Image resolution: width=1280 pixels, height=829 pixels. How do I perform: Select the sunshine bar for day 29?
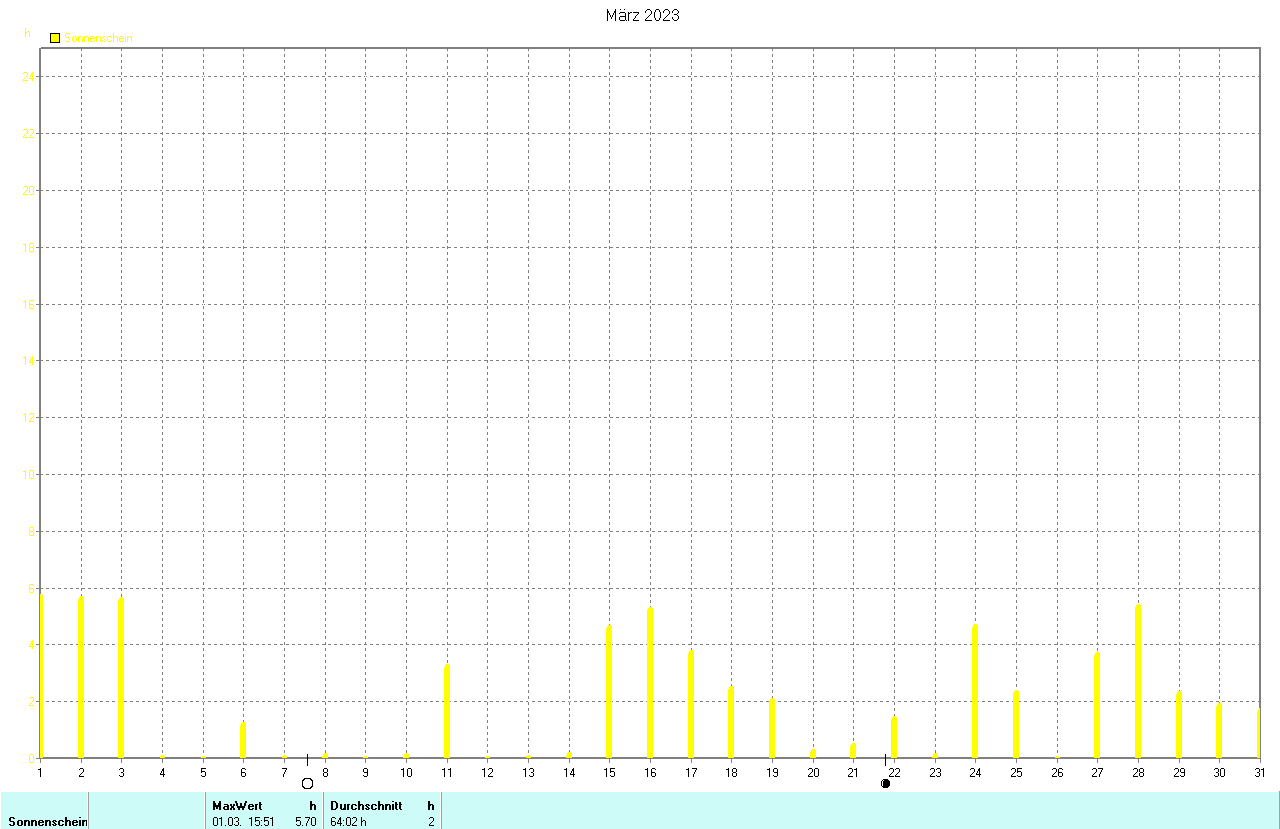(x=1179, y=725)
